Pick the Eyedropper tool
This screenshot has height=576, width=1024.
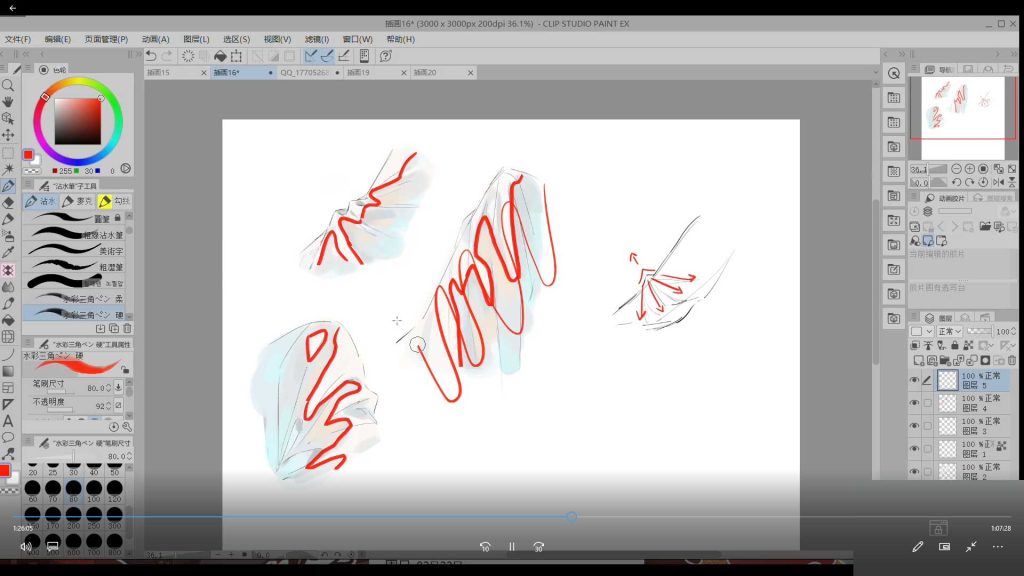click(8, 253)
